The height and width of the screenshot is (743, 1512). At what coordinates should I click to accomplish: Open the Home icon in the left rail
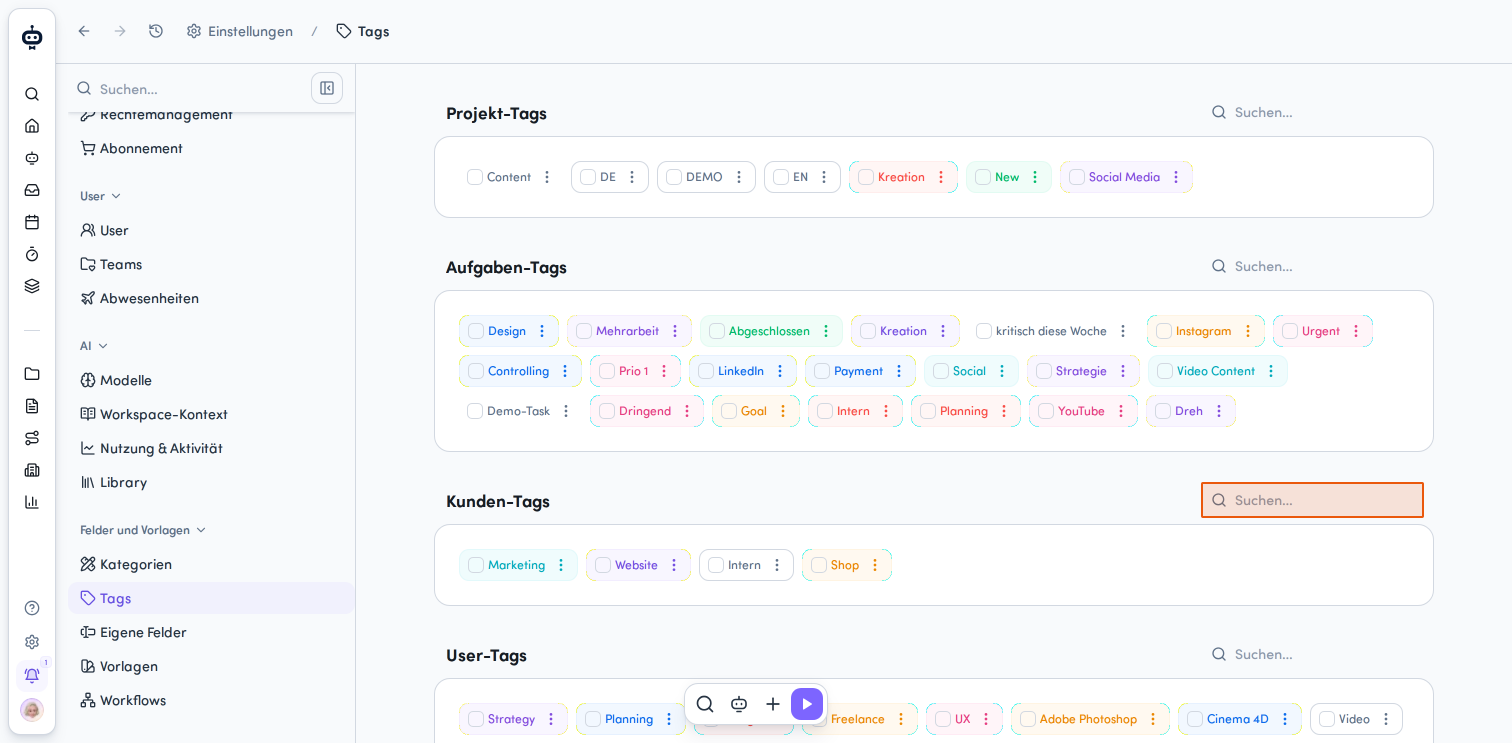[32, 126]
